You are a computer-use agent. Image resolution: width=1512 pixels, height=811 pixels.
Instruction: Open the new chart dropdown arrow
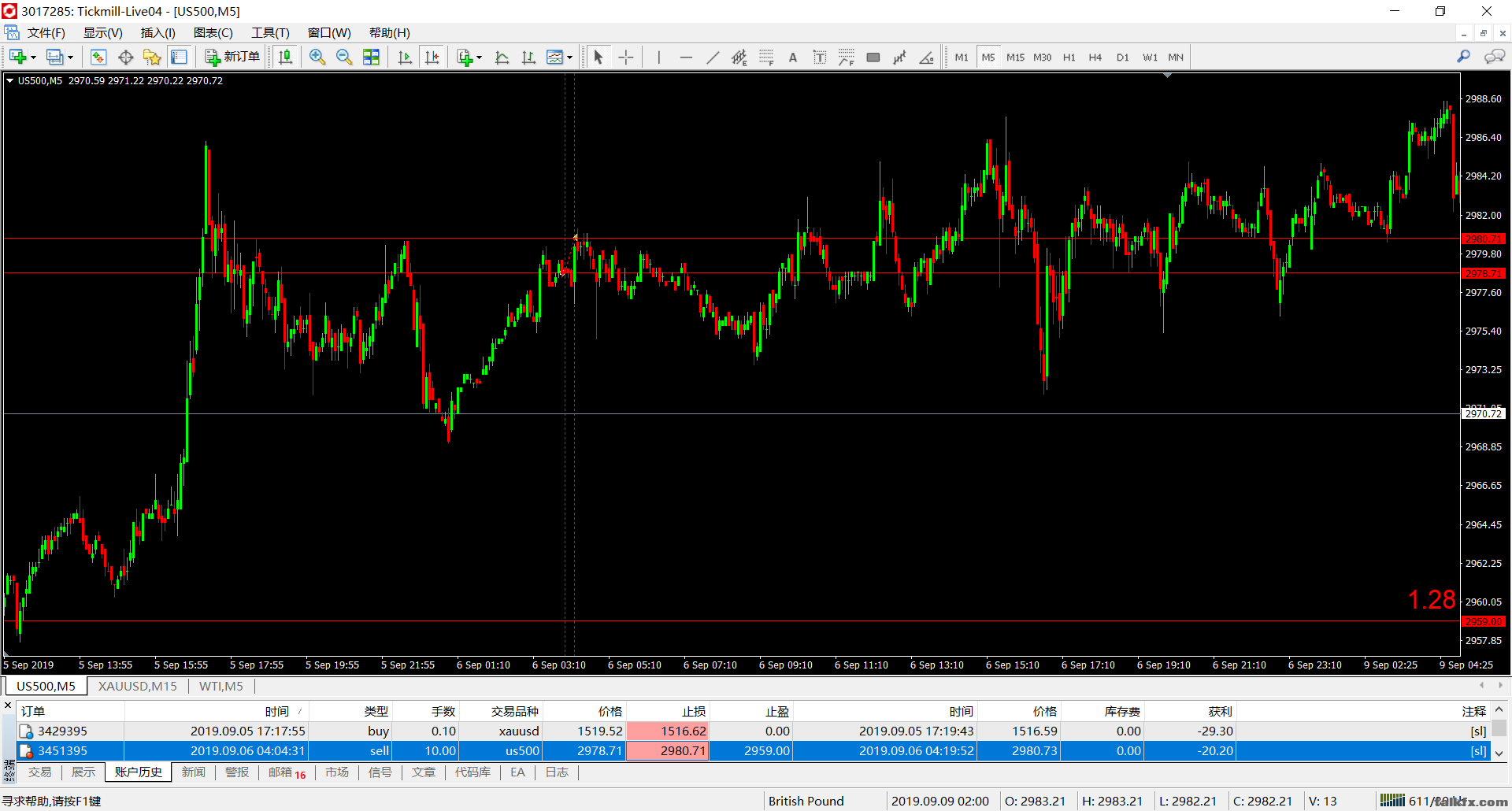pos(33,57)
